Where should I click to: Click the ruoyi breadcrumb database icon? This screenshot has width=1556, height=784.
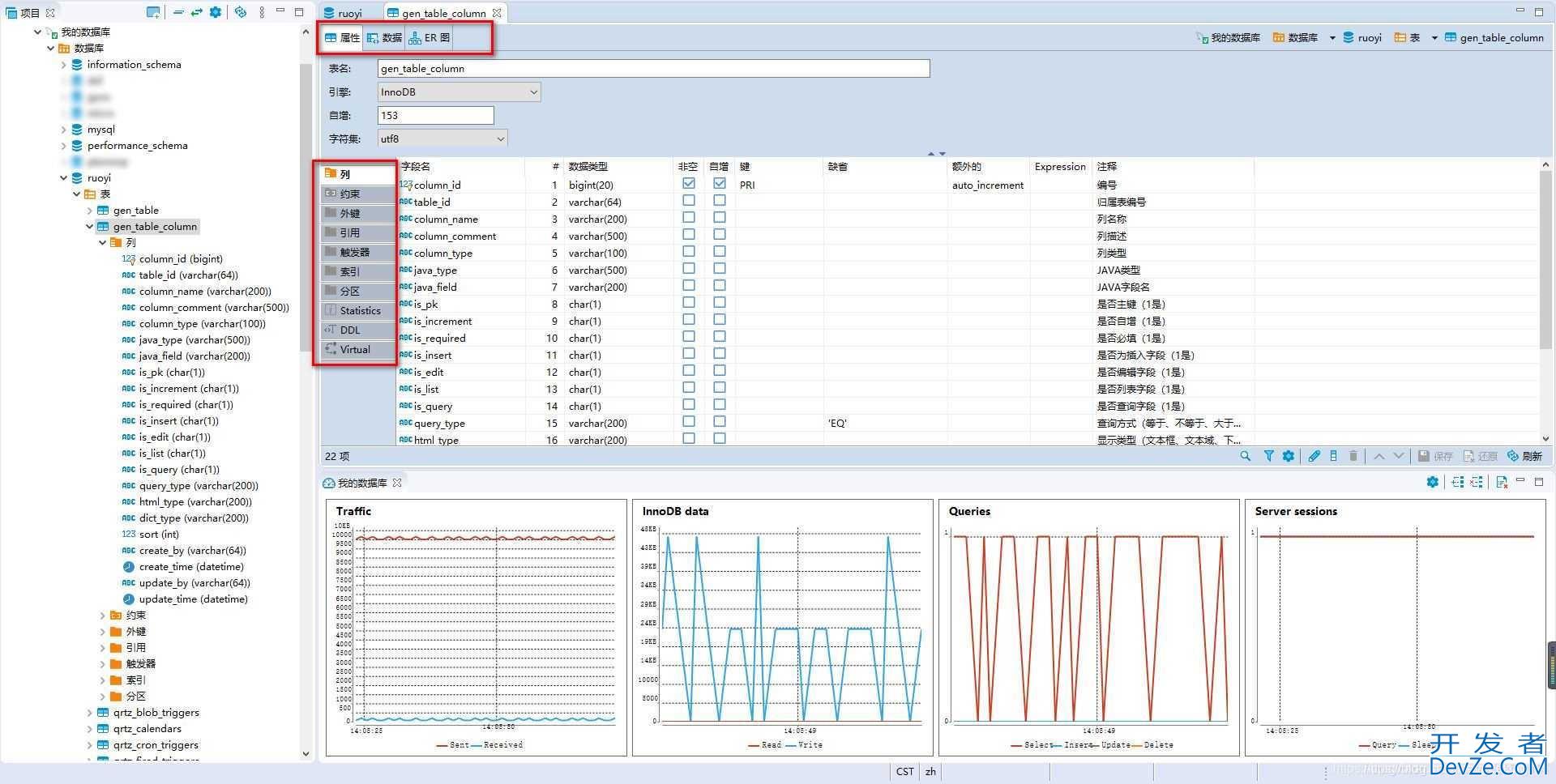(1349, 37)
